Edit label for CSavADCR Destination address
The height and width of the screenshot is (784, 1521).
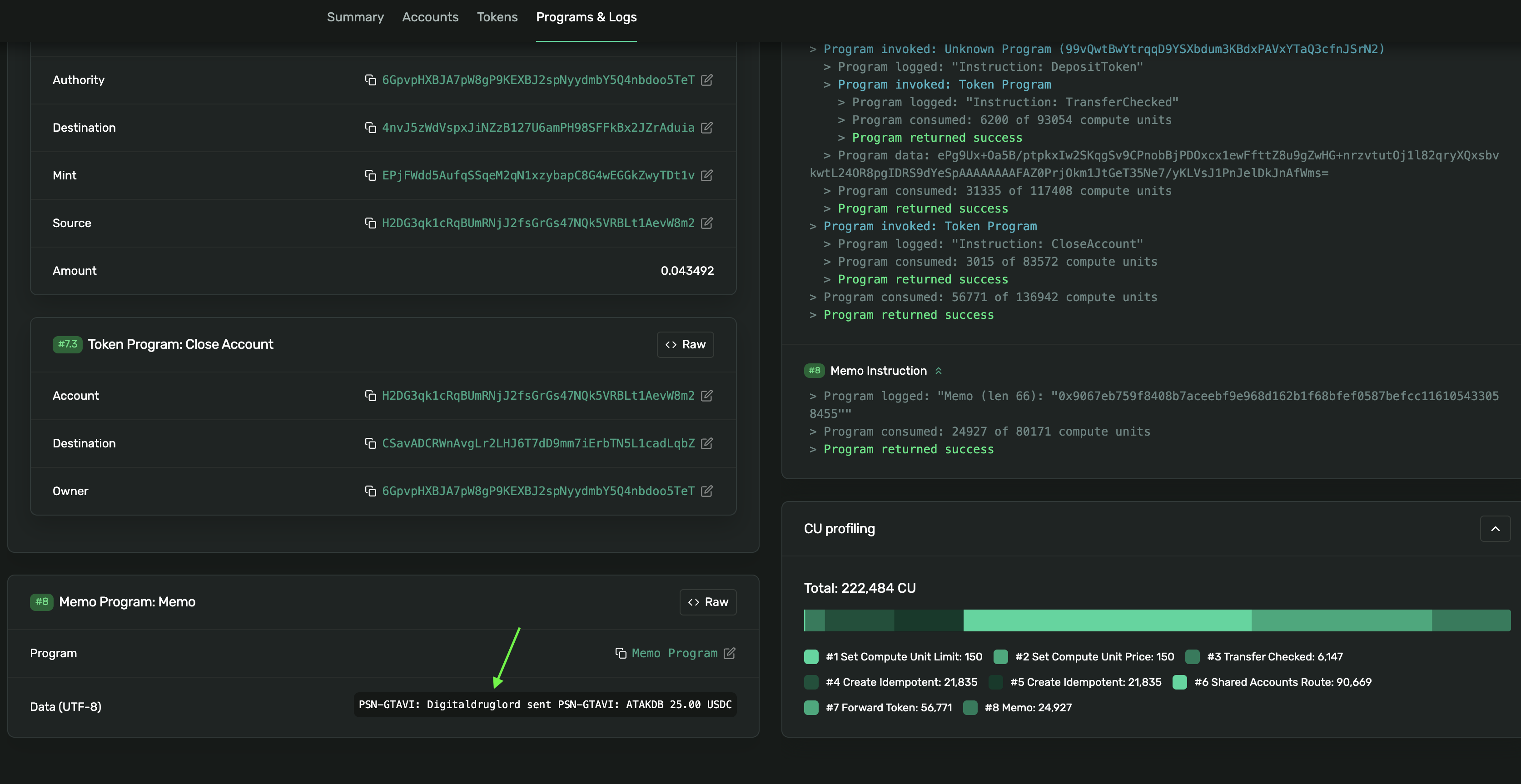coord(707,443)
